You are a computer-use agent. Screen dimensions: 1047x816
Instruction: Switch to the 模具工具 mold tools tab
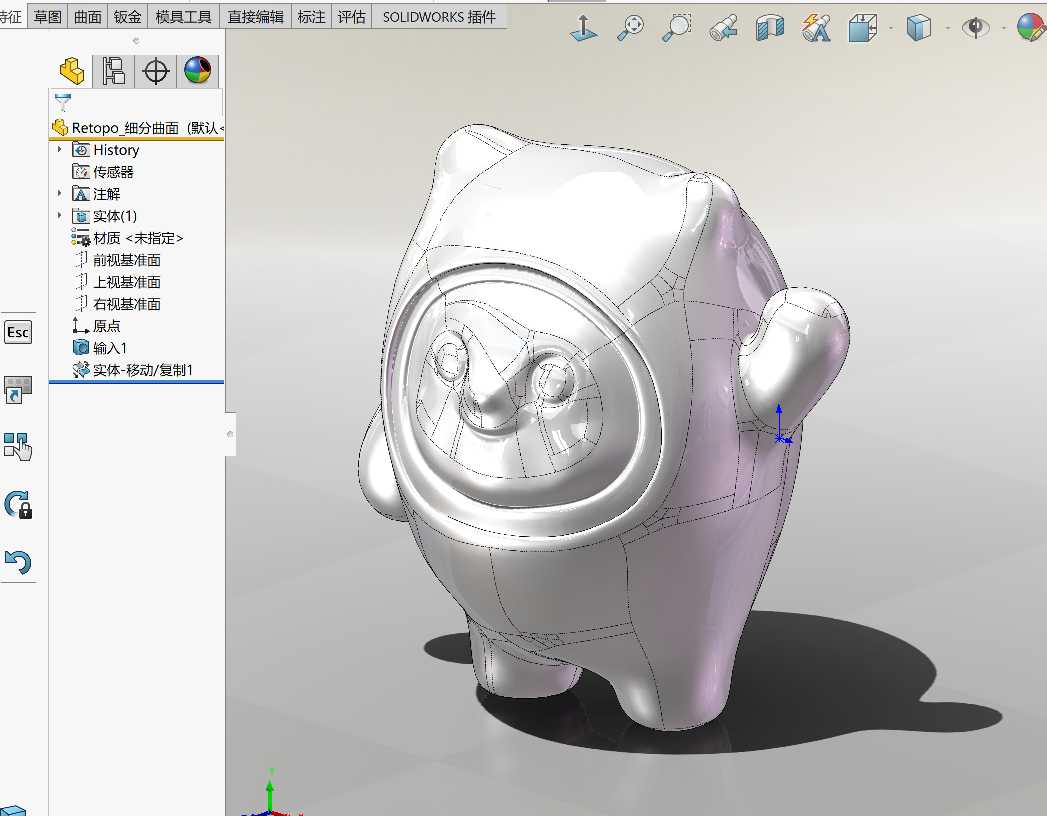184,16
